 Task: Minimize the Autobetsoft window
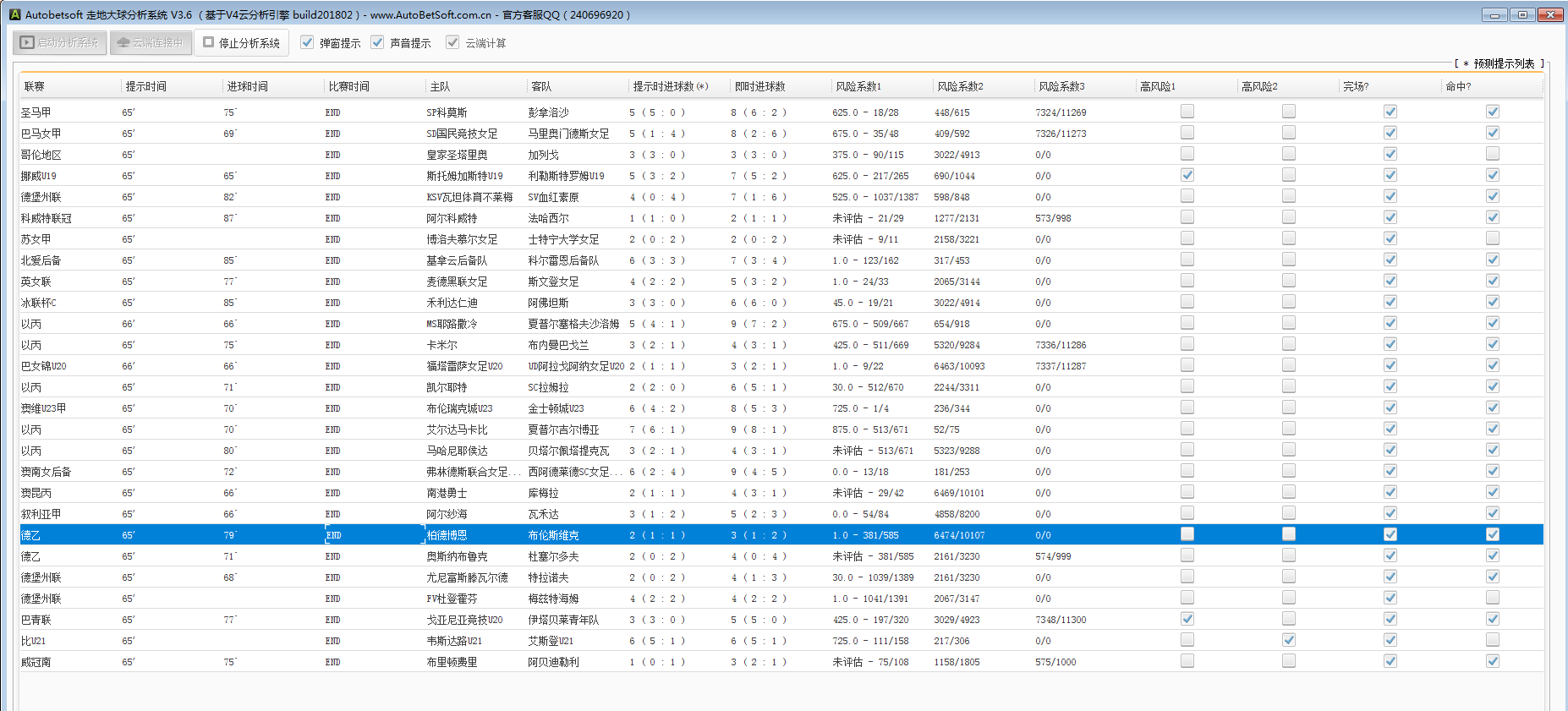[x=1494, y=14]
